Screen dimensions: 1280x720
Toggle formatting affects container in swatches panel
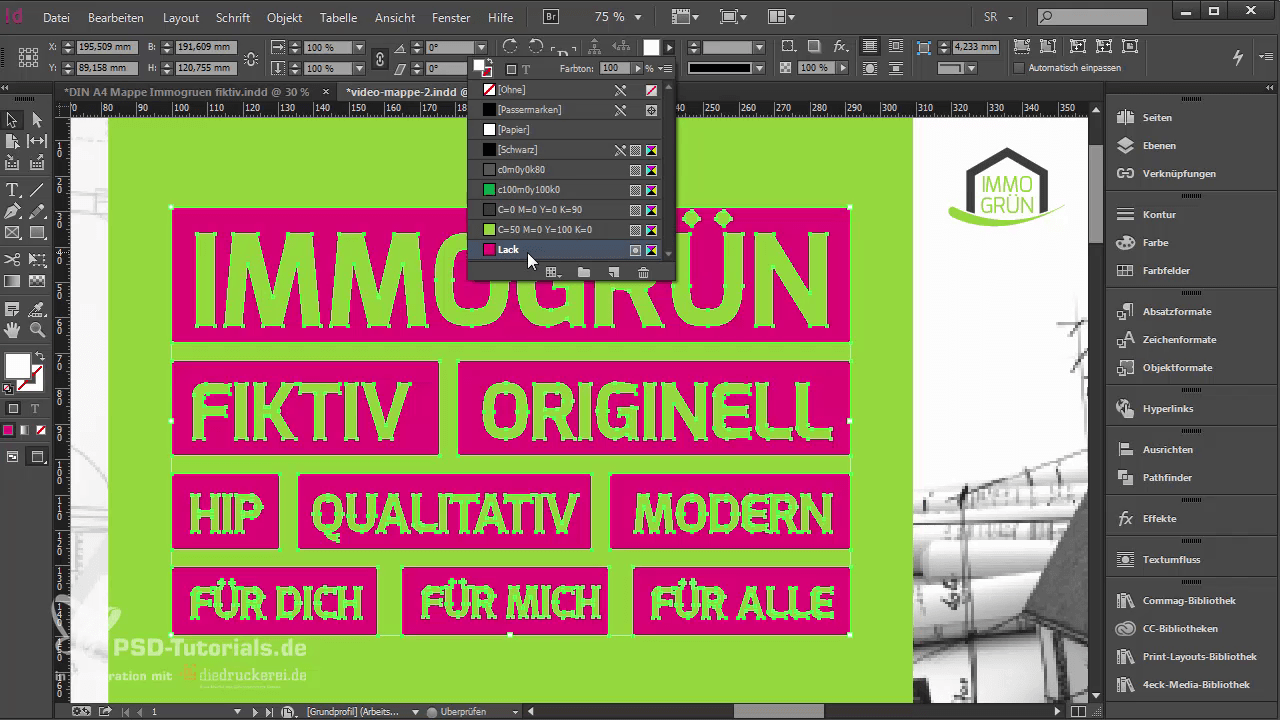coord(511,69)
